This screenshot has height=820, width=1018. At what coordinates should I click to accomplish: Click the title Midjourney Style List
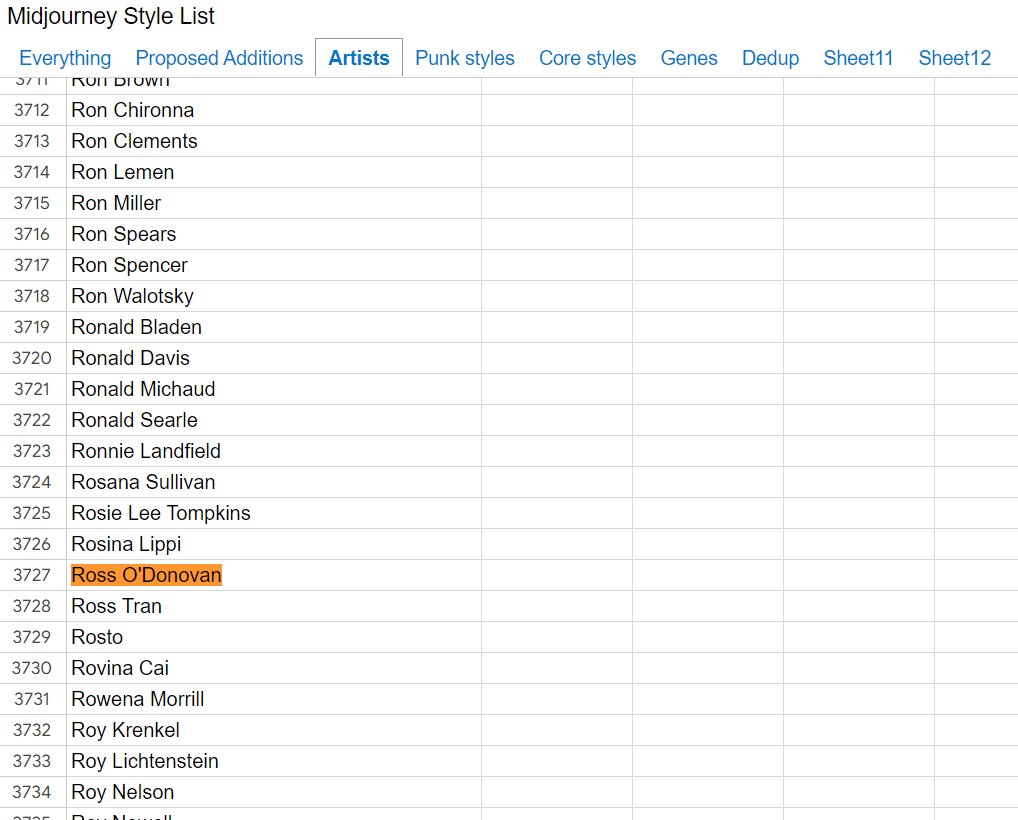click(111, 16)
